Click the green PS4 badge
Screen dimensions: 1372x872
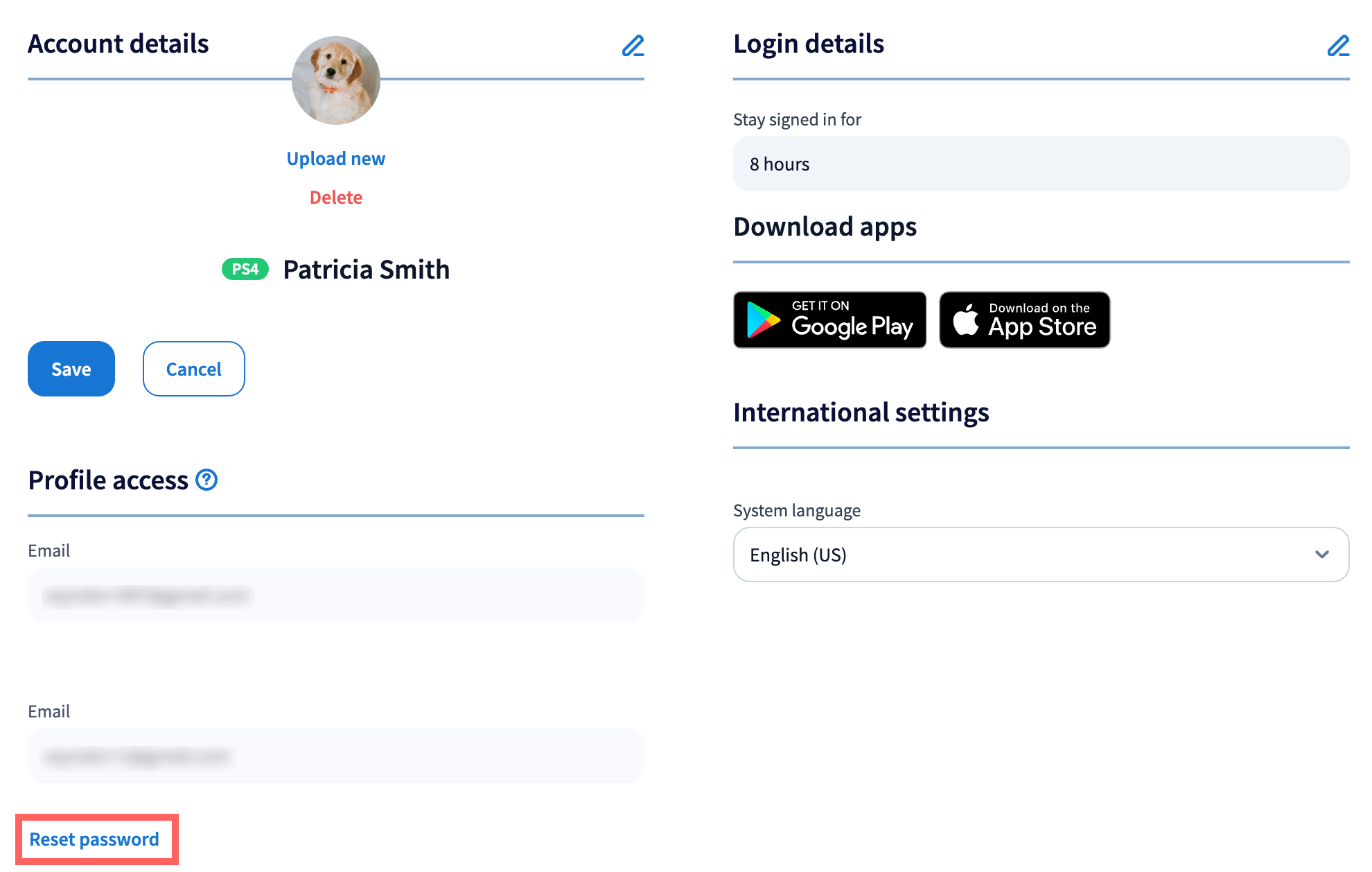point(245,269)
